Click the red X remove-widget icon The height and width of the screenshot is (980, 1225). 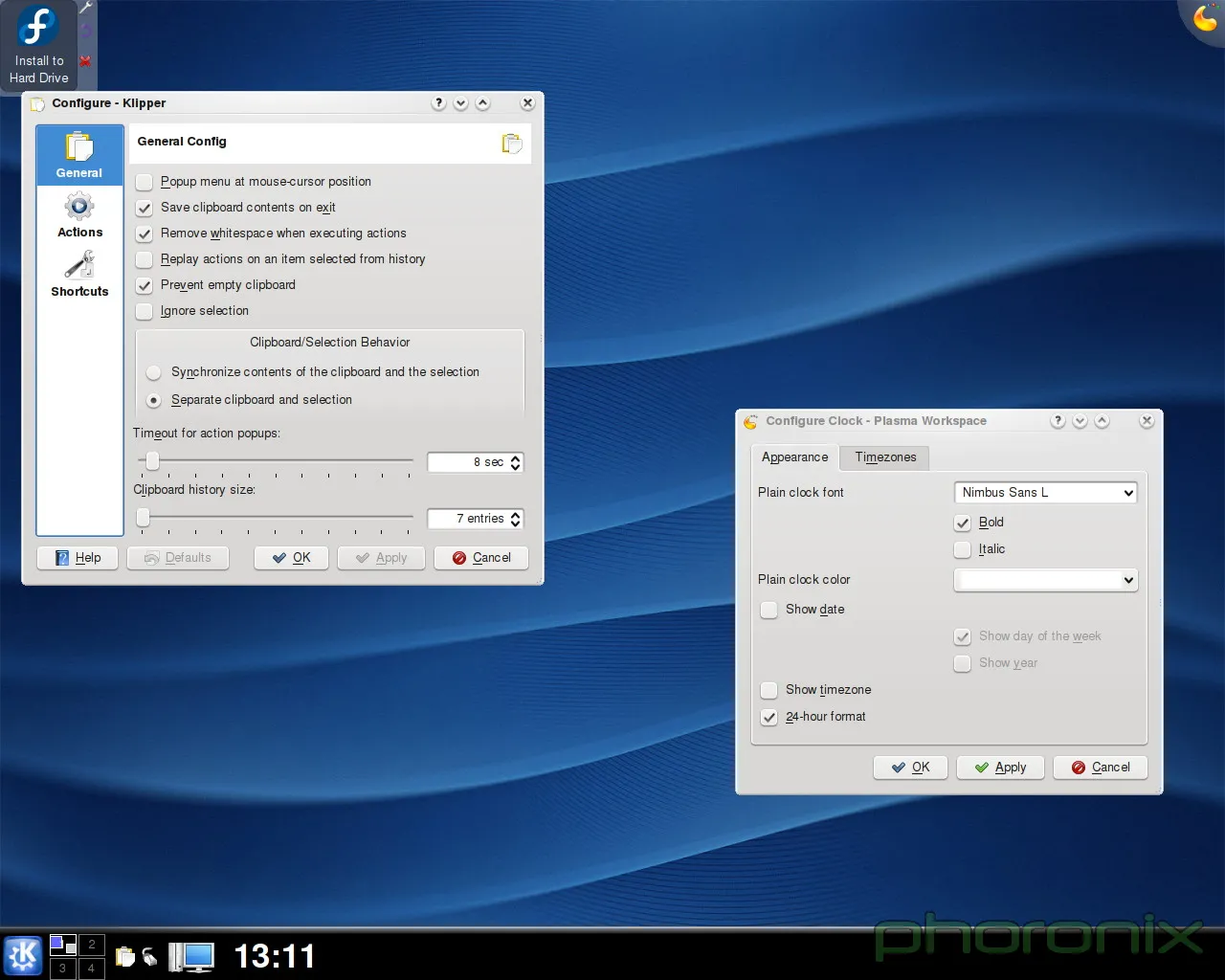coord(85,60)
